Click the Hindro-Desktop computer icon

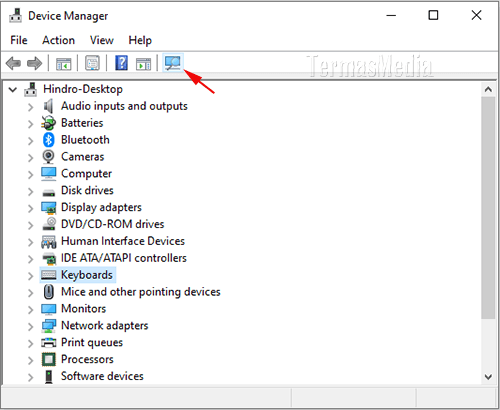pos(31,89)
